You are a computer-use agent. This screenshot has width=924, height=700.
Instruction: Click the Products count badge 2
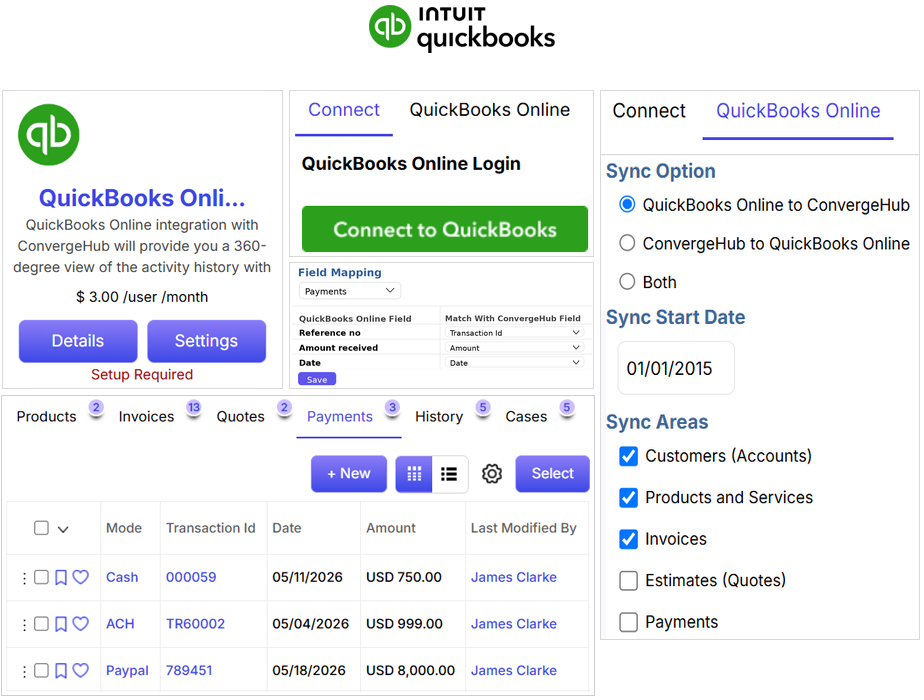[96, 407]
